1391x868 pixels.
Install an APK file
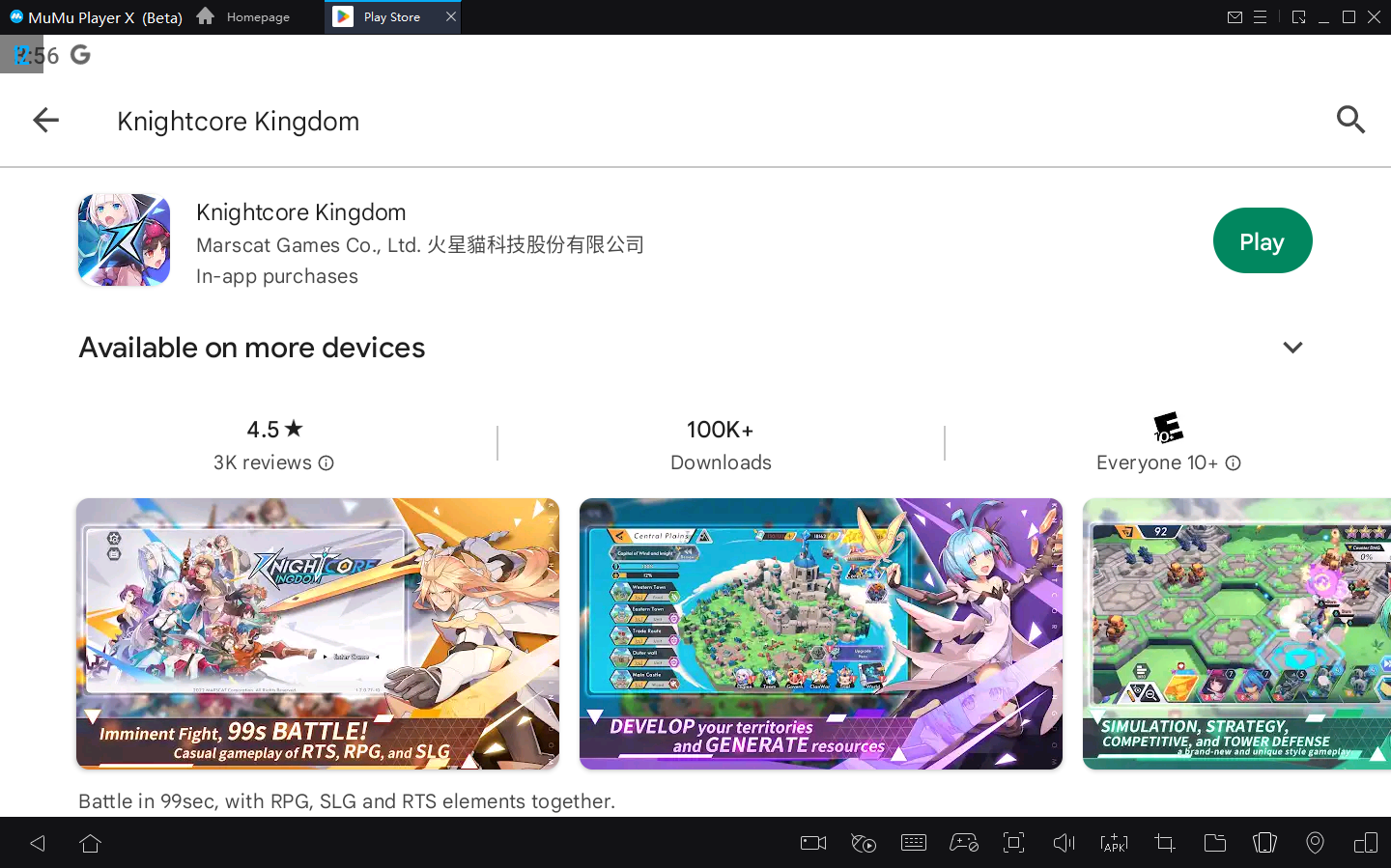point(1114,843)
